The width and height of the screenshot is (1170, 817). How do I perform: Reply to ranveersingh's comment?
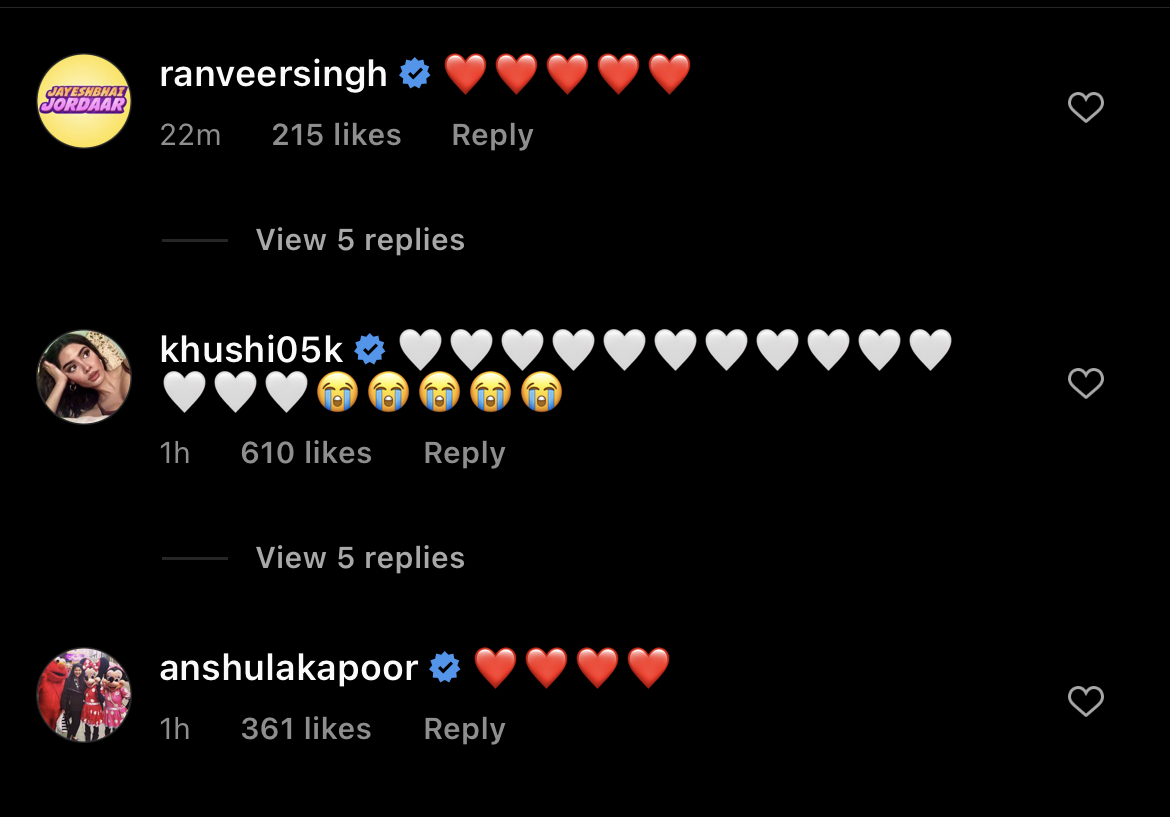coord(492,135)
